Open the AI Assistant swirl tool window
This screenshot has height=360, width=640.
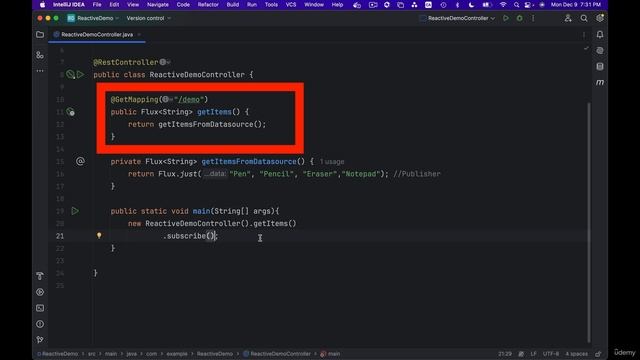coord(600,51)
